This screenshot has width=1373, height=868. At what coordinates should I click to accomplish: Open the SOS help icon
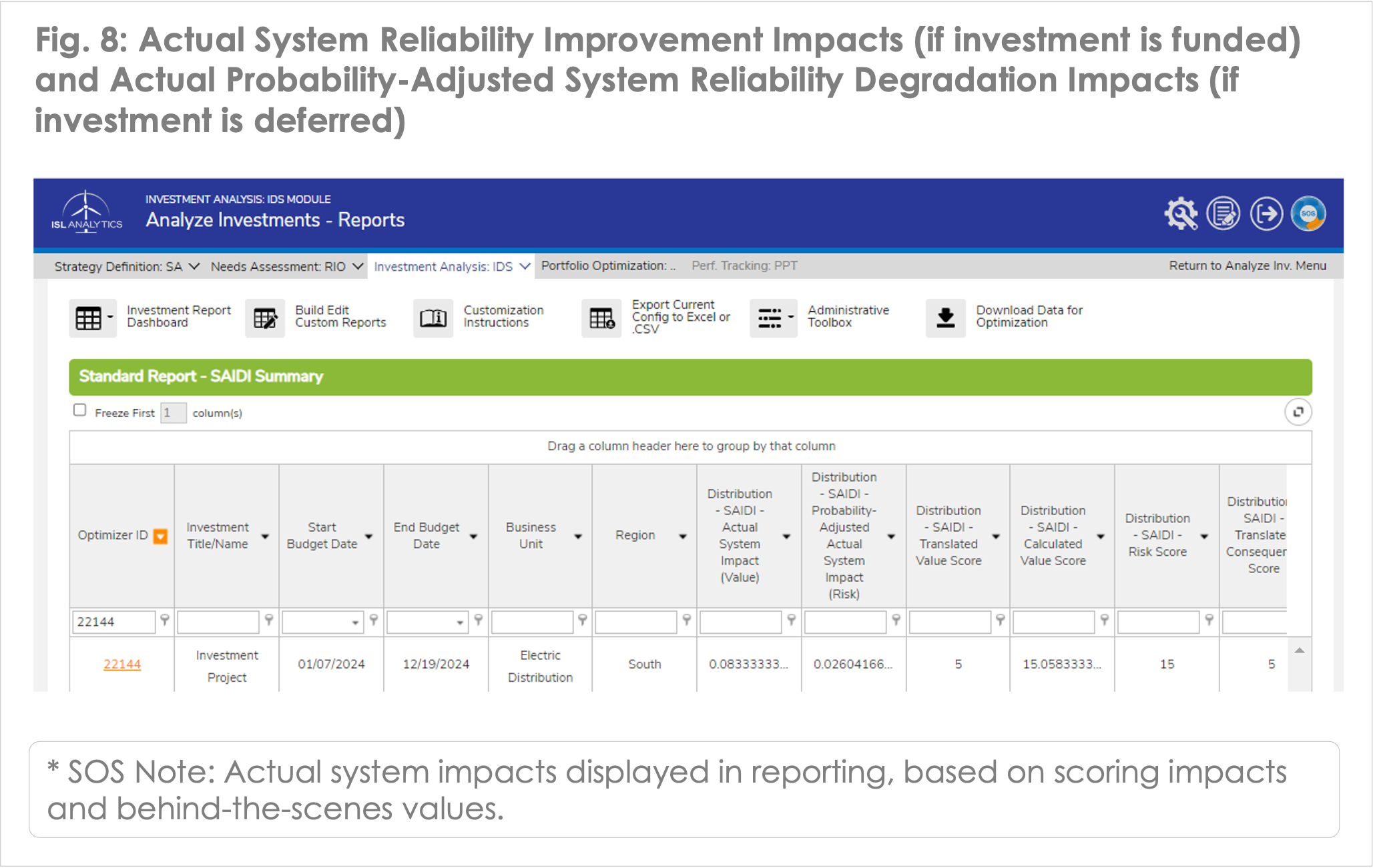pyautogui.click(x=1308, y=214)
